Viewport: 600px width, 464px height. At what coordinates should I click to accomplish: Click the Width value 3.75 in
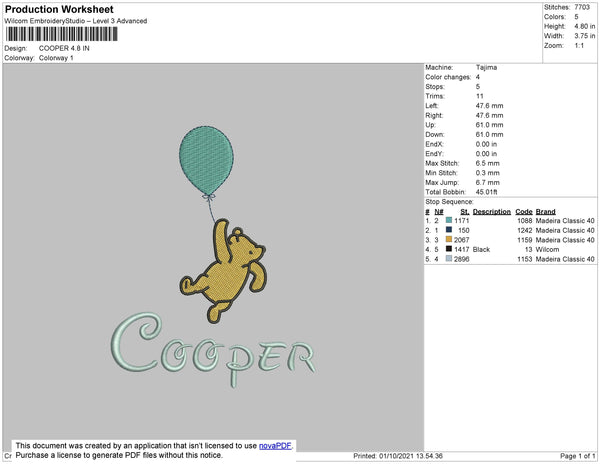click(x=585, y=36)
